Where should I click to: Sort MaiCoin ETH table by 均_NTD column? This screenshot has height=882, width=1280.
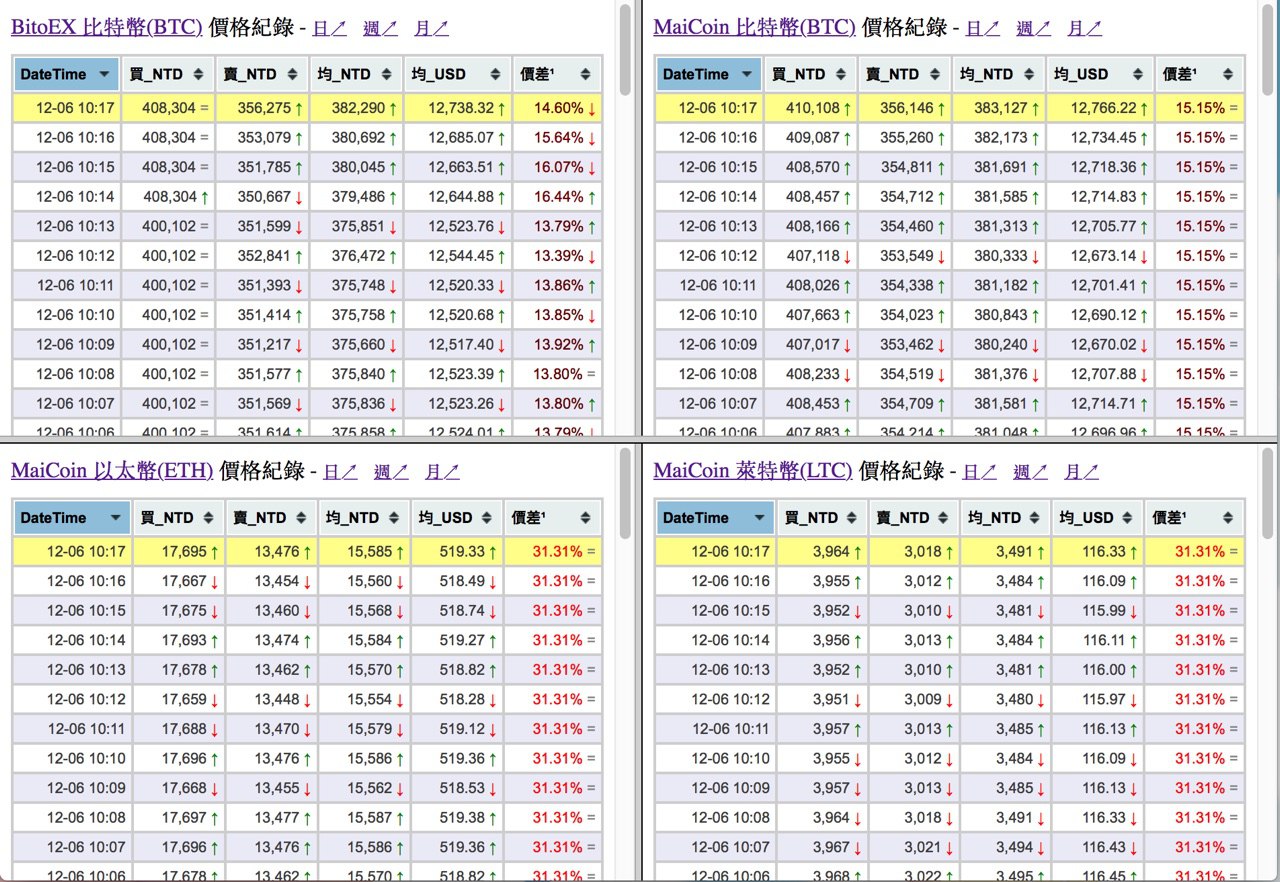(364, 518)
